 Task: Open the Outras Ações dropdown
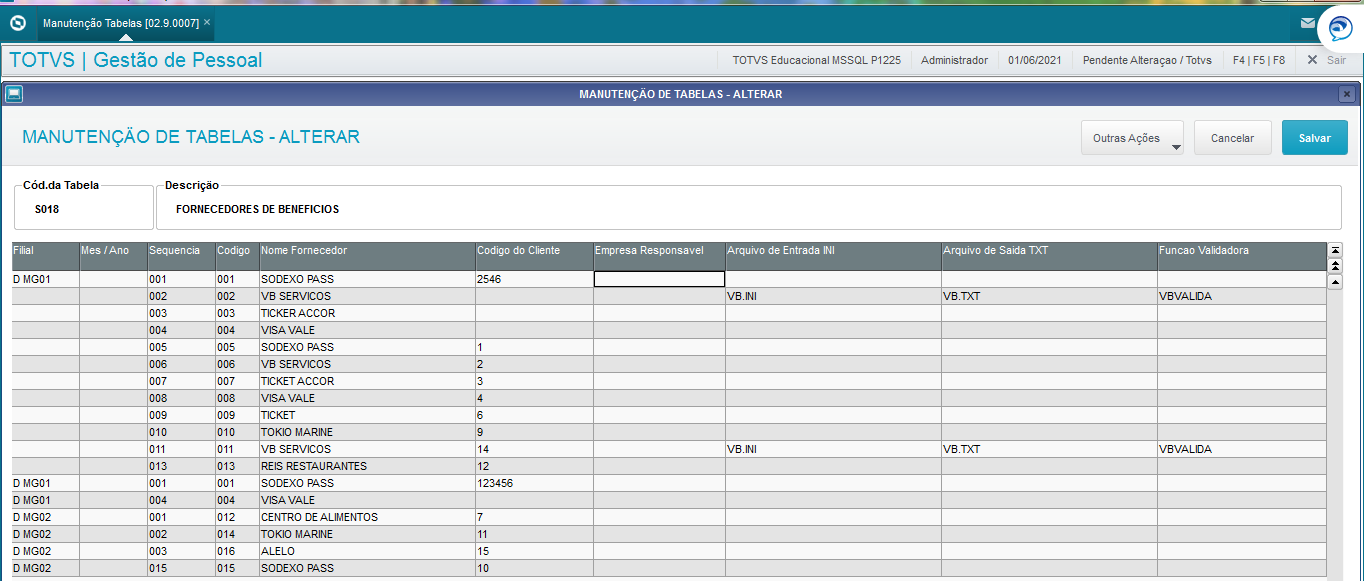click(x=1132, y=138)
